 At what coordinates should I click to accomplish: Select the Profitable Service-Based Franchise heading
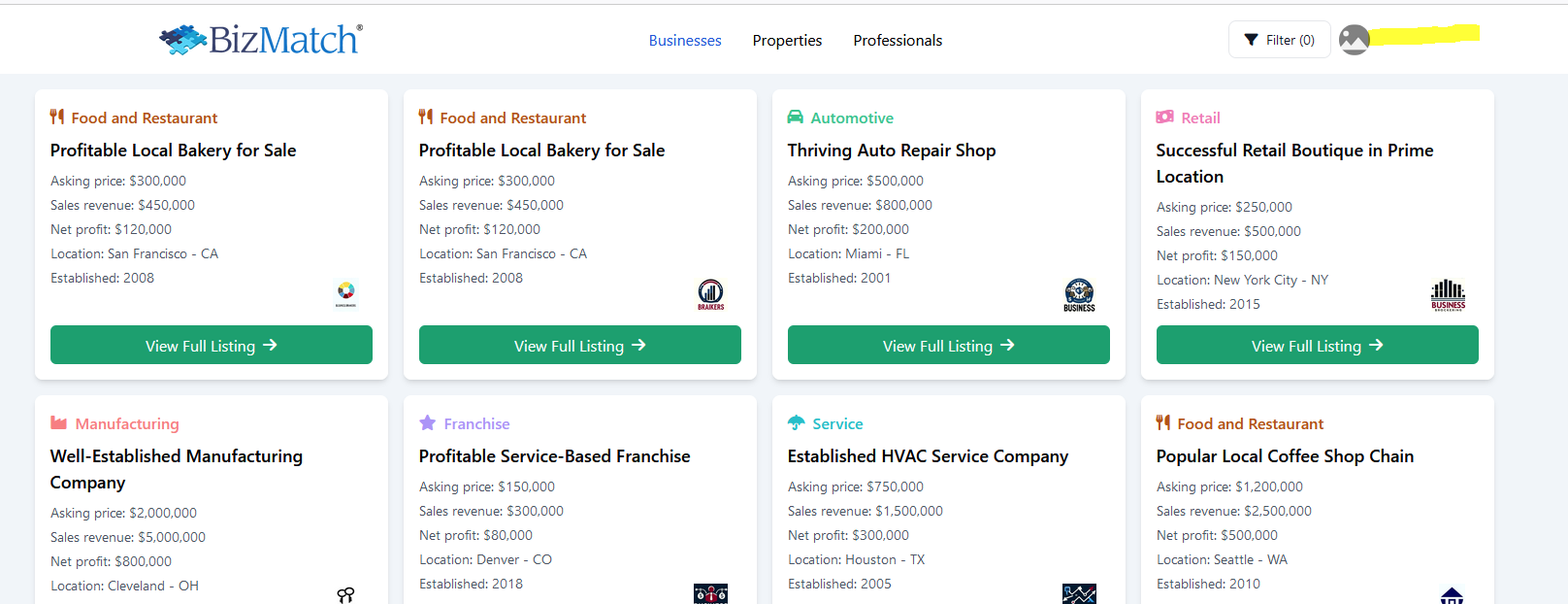(554, 456)
